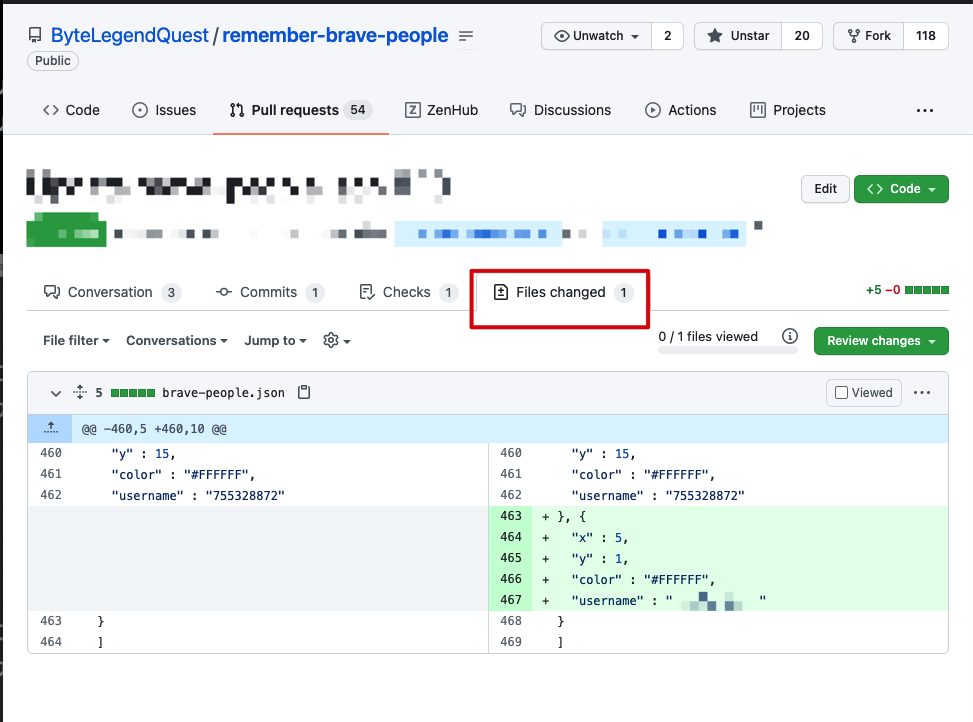Click the hunk header @@ -460,5 +460,10 @@
Image resolution: width=973 pixels, height=722 pixels.
point(154,429)
